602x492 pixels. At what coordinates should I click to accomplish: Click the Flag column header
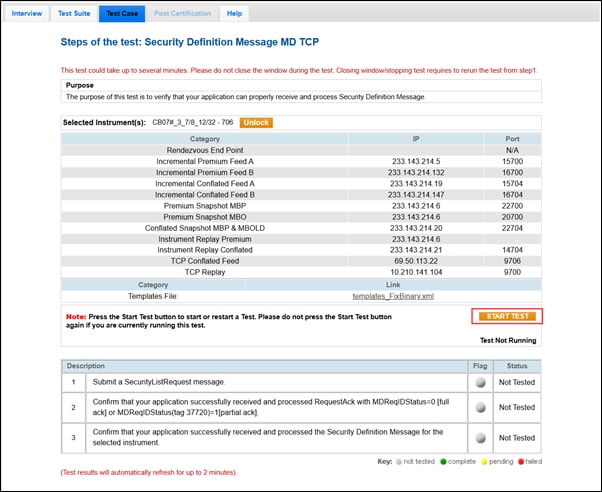point(479,365)
